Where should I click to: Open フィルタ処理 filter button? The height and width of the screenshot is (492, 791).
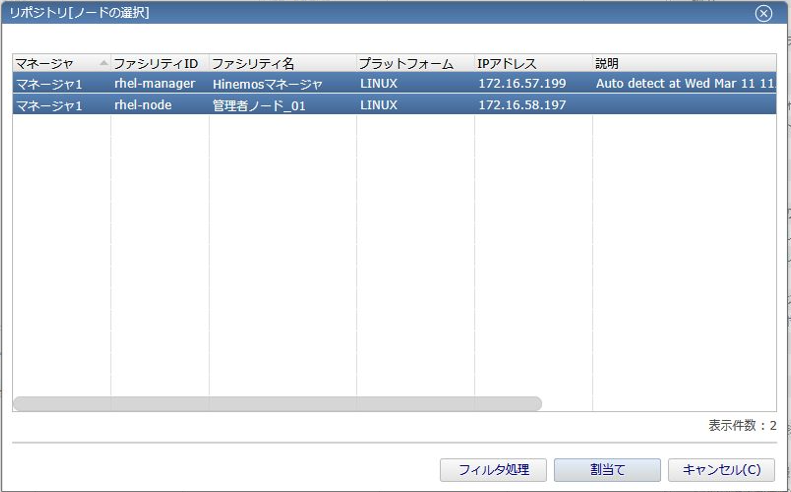tap(493, 469)
